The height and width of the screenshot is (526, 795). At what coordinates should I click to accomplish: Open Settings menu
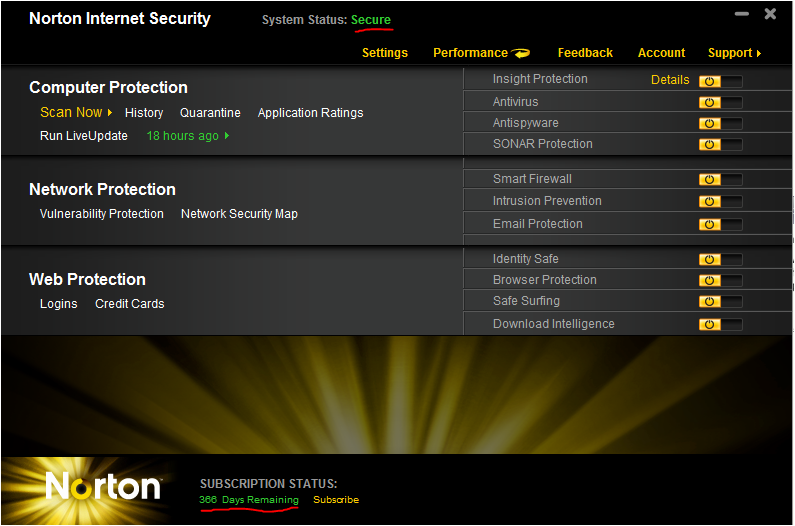pos(385,53)
